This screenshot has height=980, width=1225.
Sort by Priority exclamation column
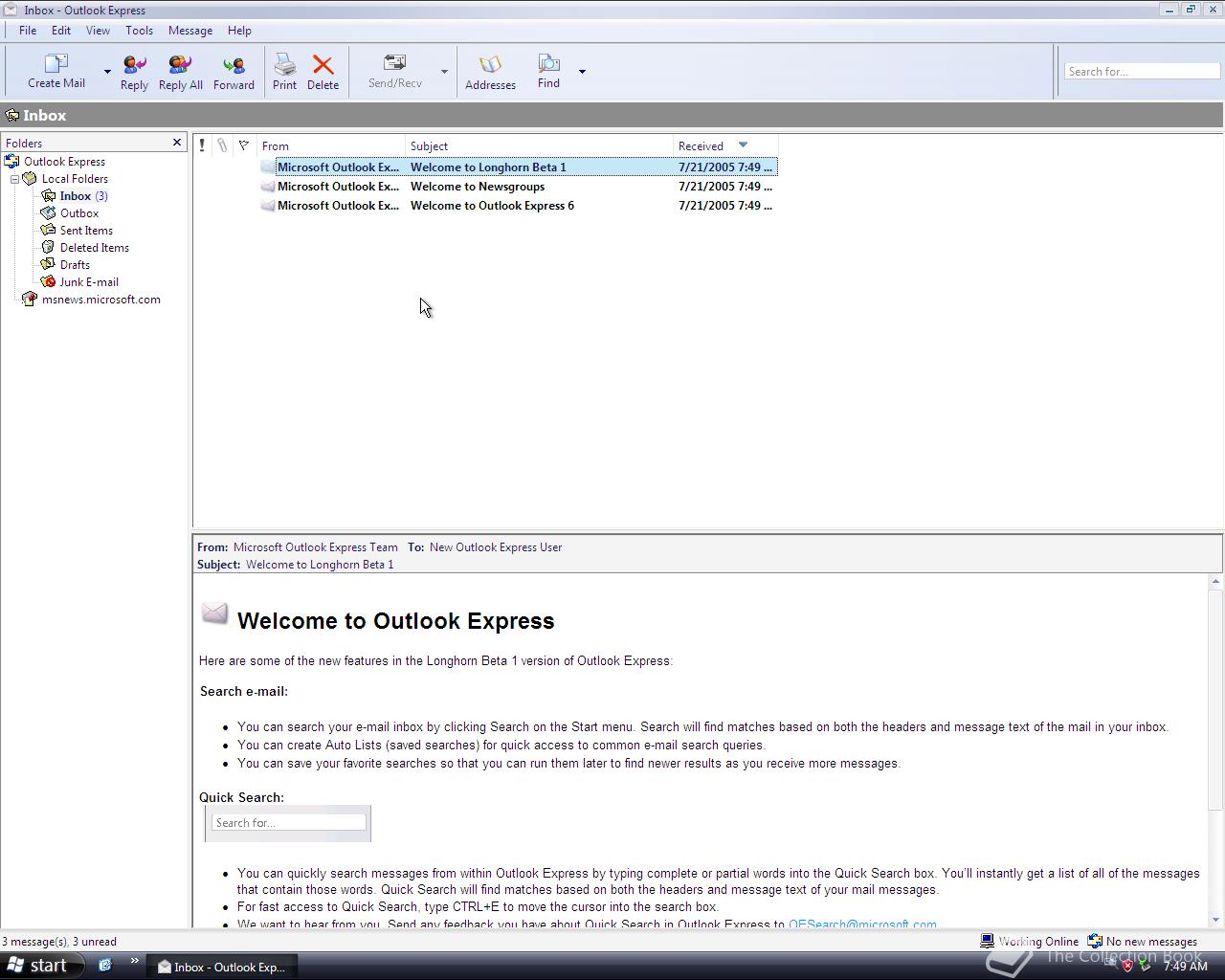tap(202, 145)
